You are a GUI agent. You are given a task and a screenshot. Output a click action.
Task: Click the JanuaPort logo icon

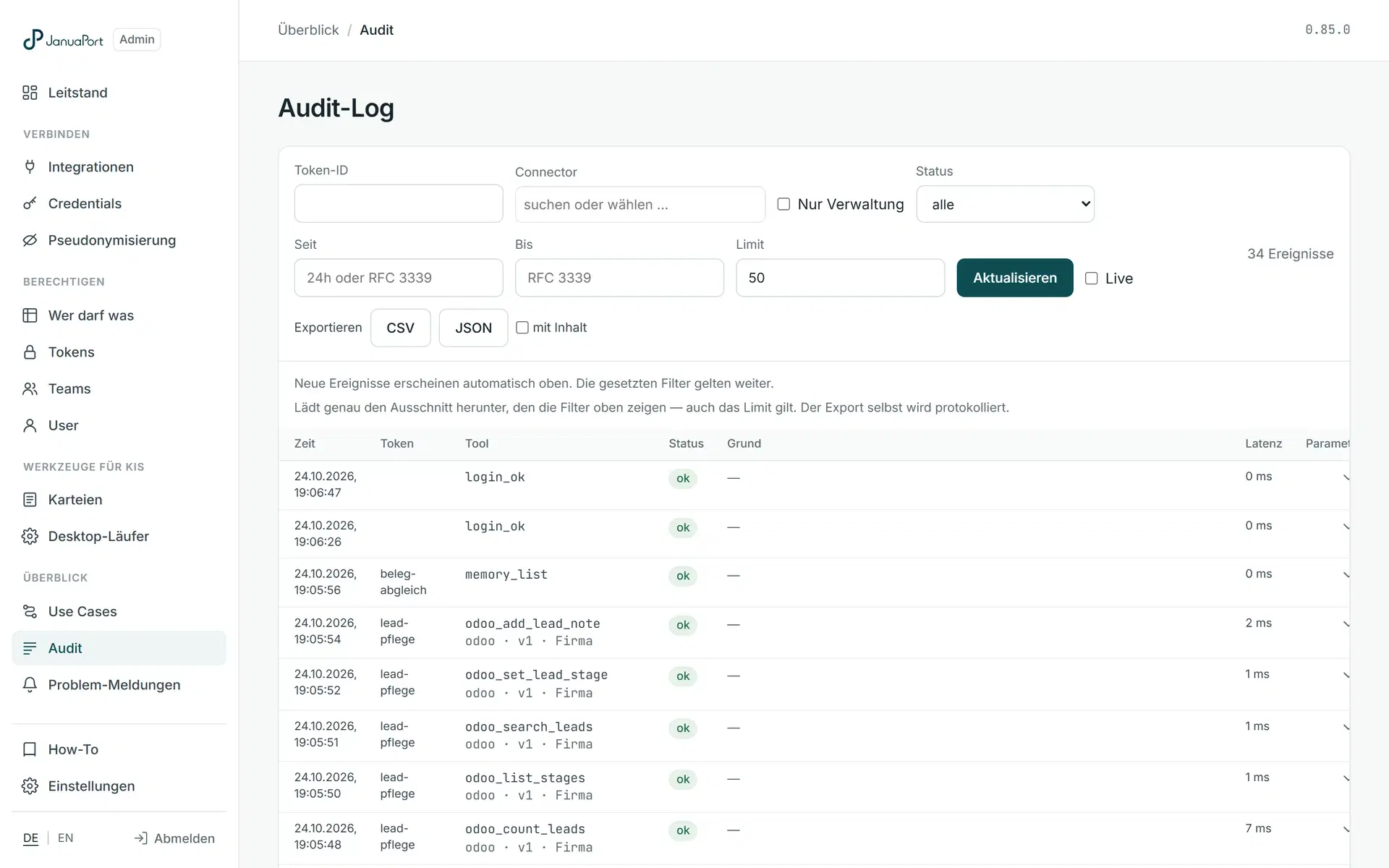coord(33,39)
